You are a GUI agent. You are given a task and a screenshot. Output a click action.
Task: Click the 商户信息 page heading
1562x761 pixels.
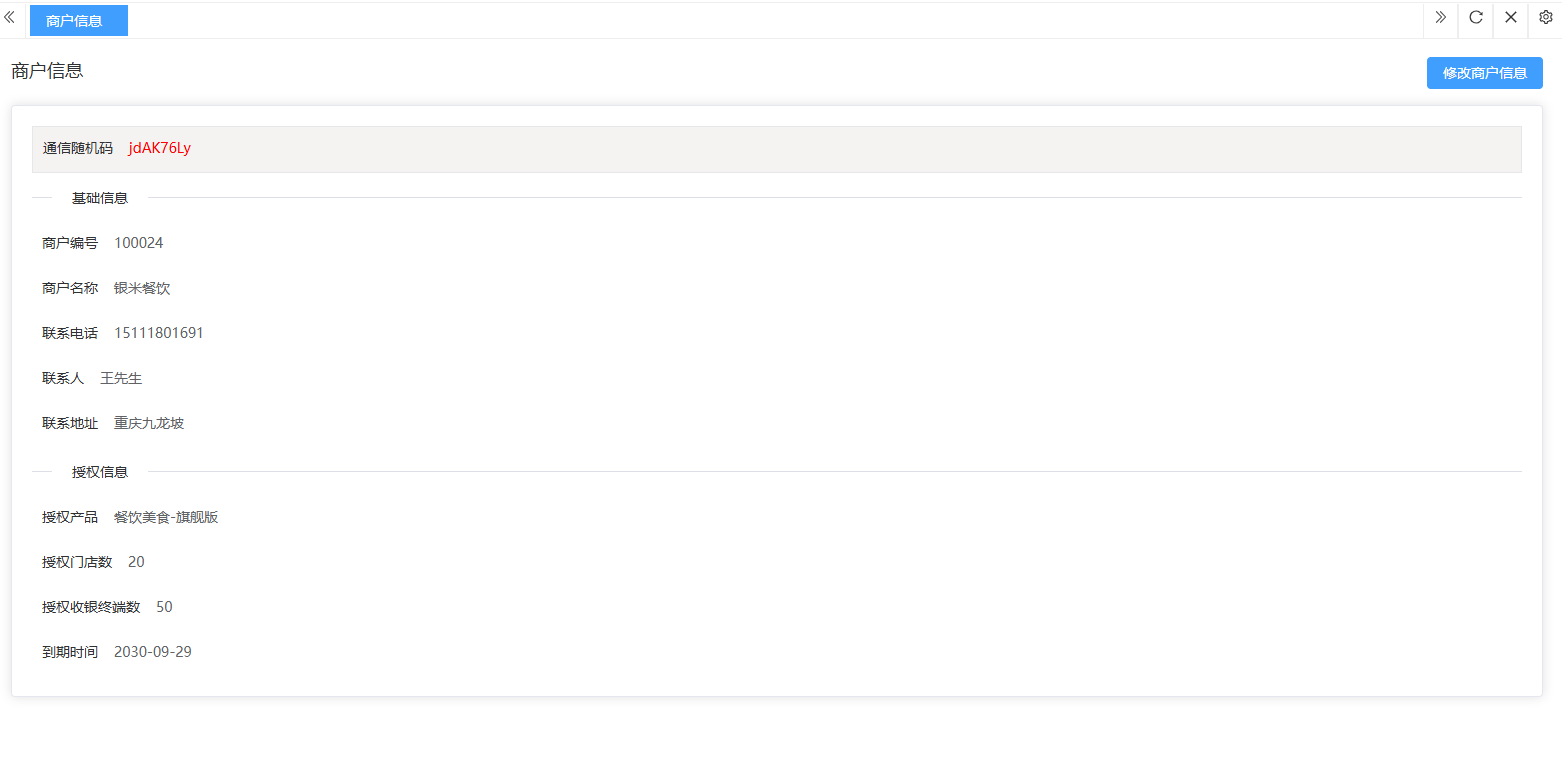coord(47,71)
